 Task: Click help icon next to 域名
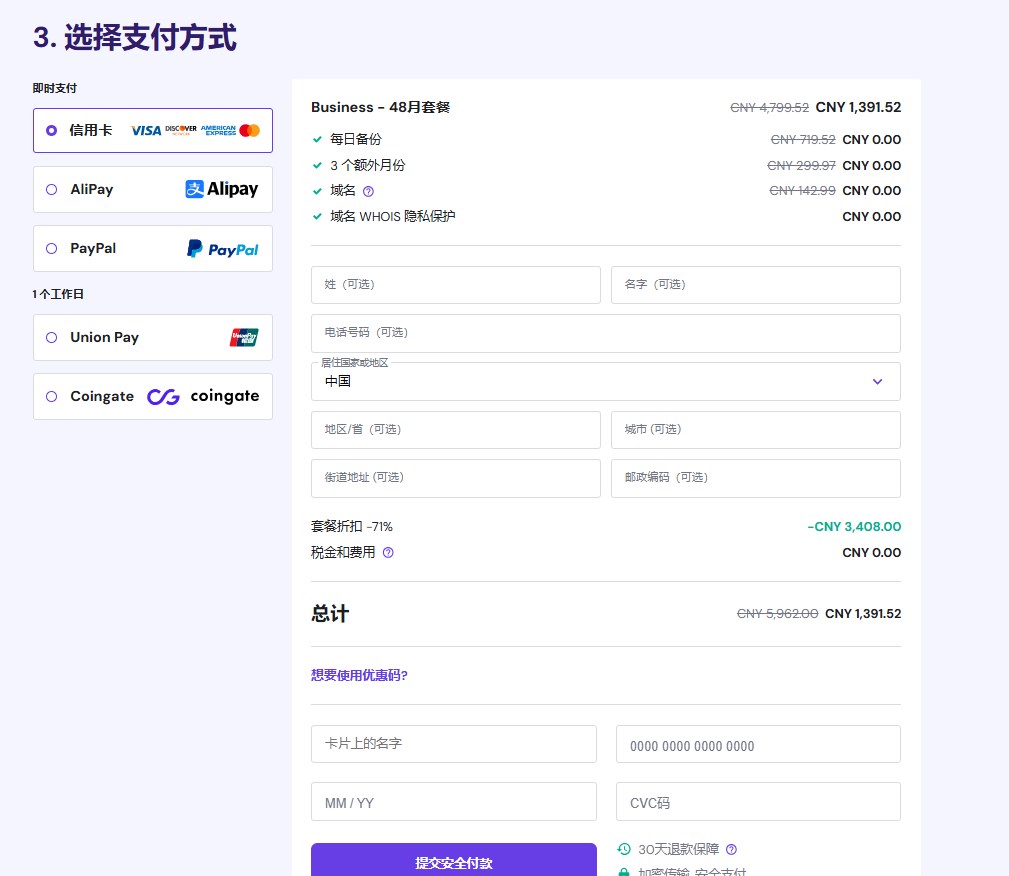pyautogui.click(x=368, y=191)
